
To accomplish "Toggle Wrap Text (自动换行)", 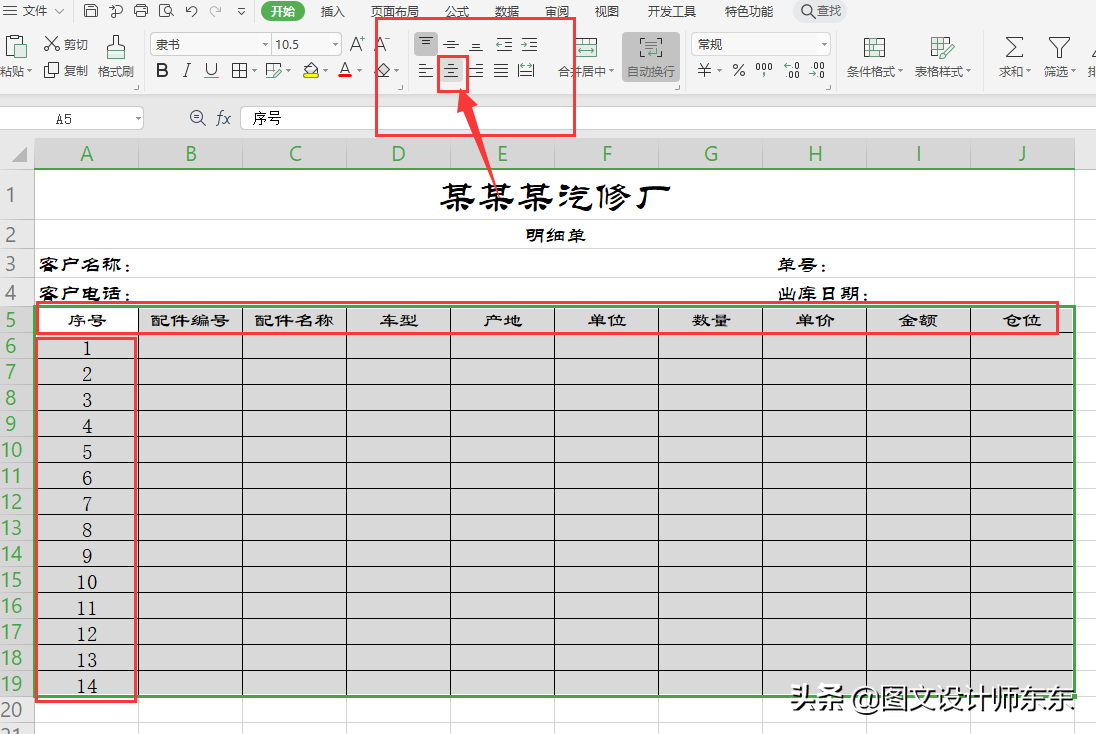I will 651,57.
